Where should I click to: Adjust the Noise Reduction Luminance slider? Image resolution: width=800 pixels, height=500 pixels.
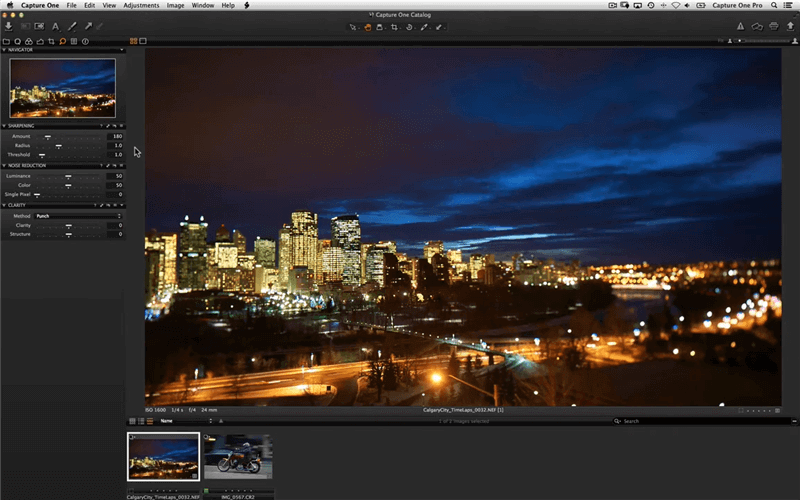point(68,176)
